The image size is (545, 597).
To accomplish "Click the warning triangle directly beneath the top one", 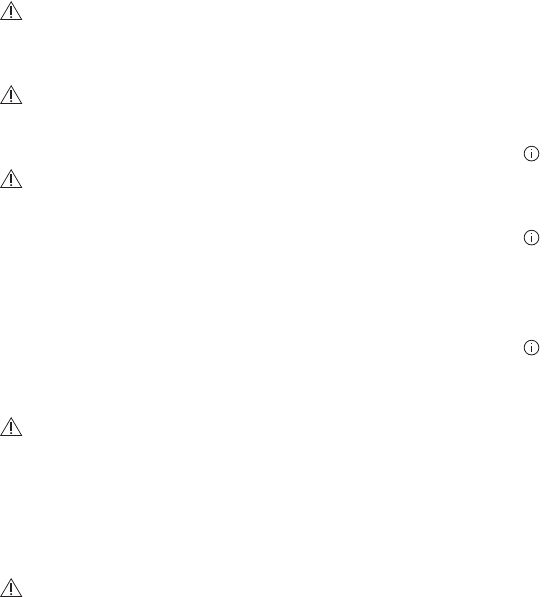I will (x=11, y=95).
